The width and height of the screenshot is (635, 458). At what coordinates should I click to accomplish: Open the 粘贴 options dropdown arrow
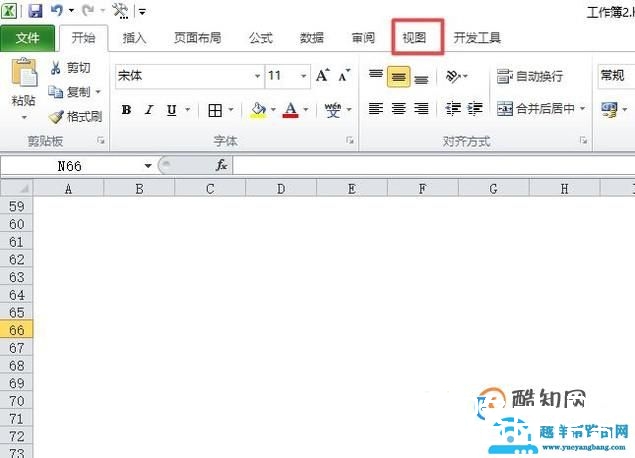pos(23,117)
